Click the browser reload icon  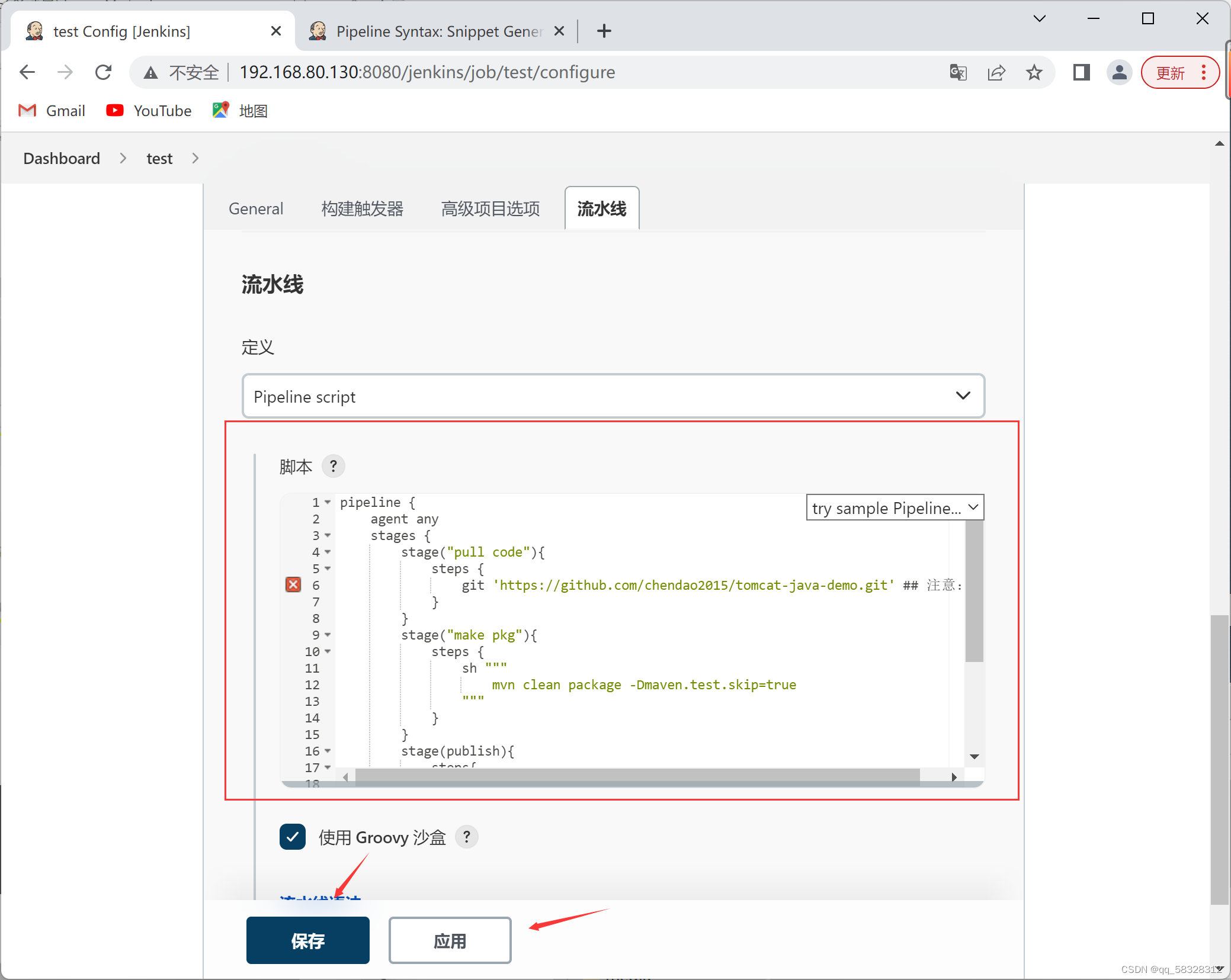click(104, 72)
